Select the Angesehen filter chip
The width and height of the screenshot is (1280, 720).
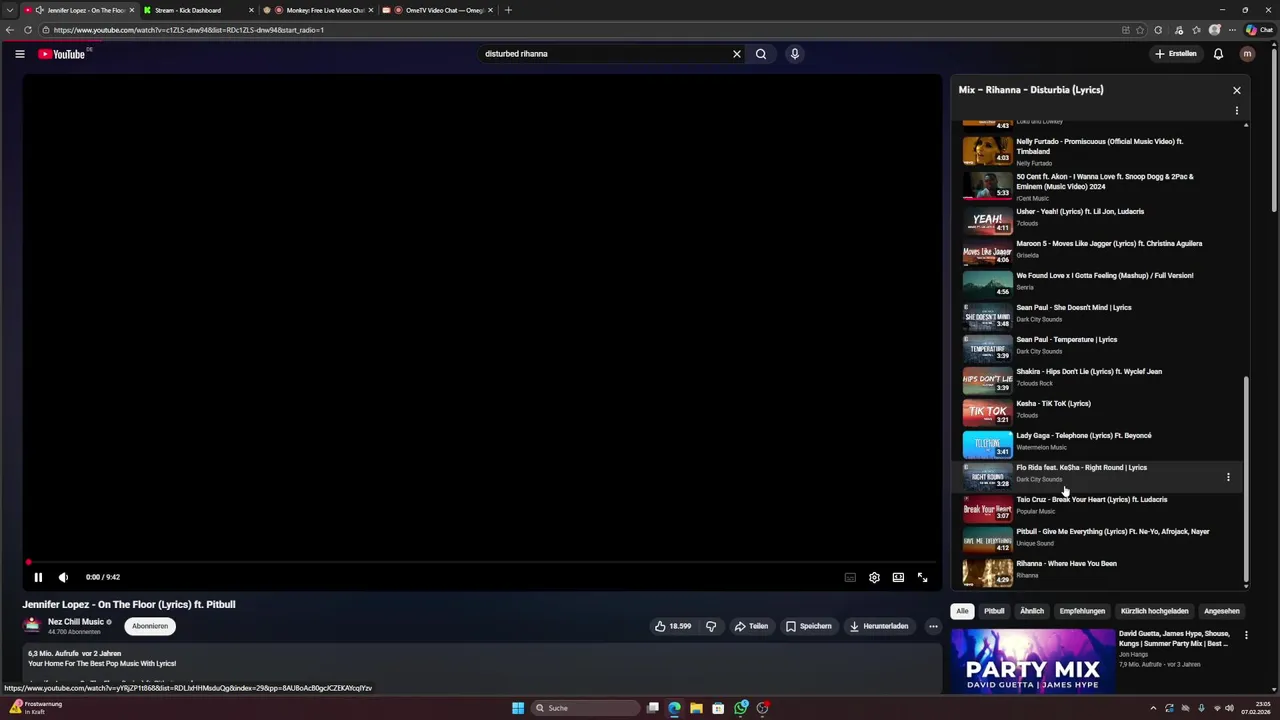coord(1222,611)
